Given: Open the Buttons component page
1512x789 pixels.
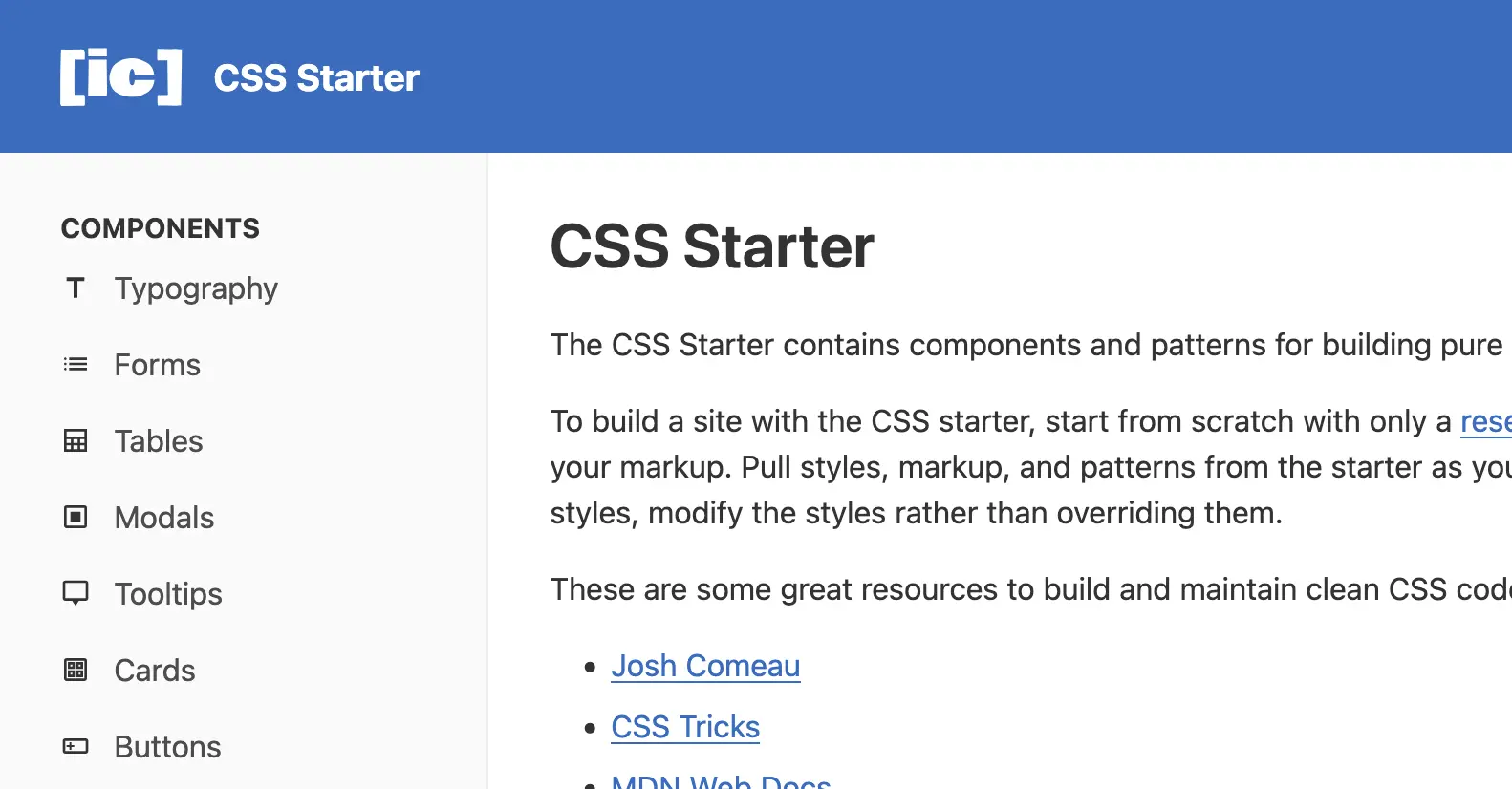Looking at the screenshot, I should tap(167, 746).
